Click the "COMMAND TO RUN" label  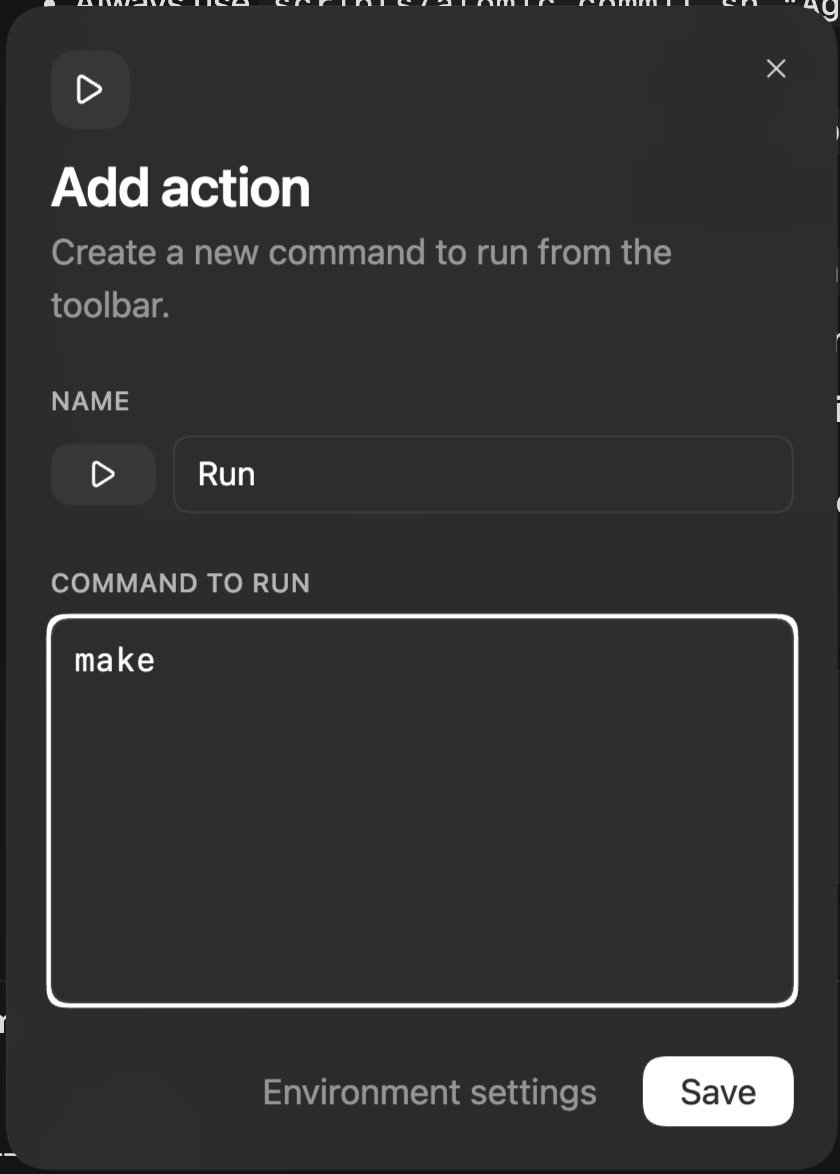pyautogui.click(x=180, y=583)
